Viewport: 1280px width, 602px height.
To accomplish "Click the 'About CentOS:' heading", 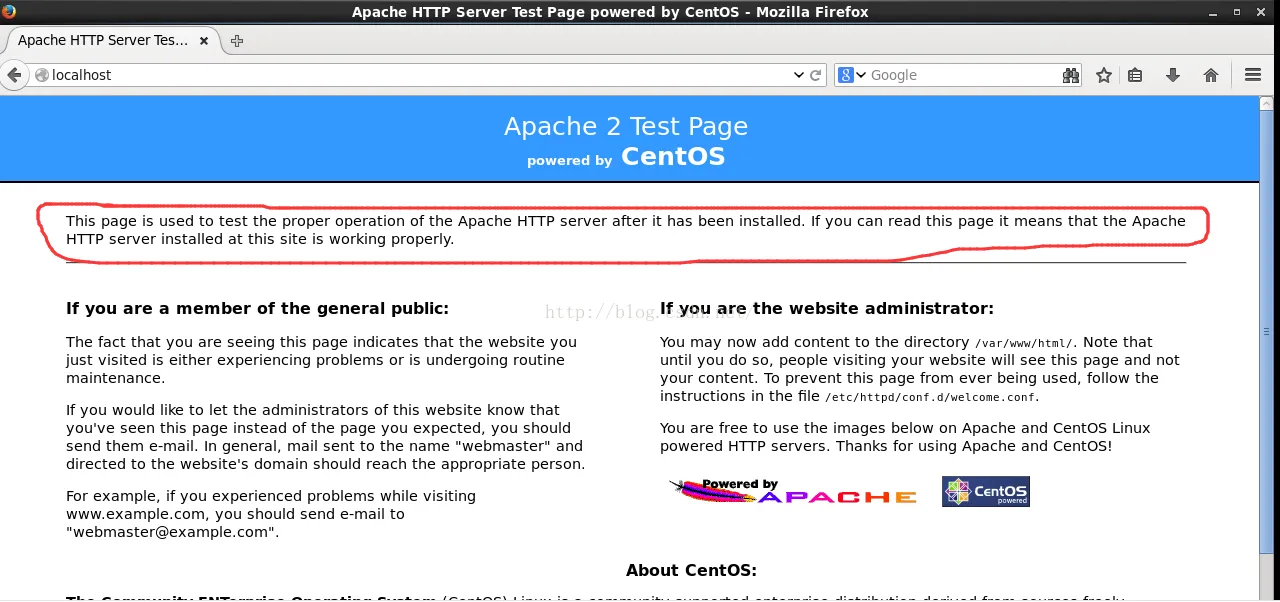I will click(x=691, y=571).
